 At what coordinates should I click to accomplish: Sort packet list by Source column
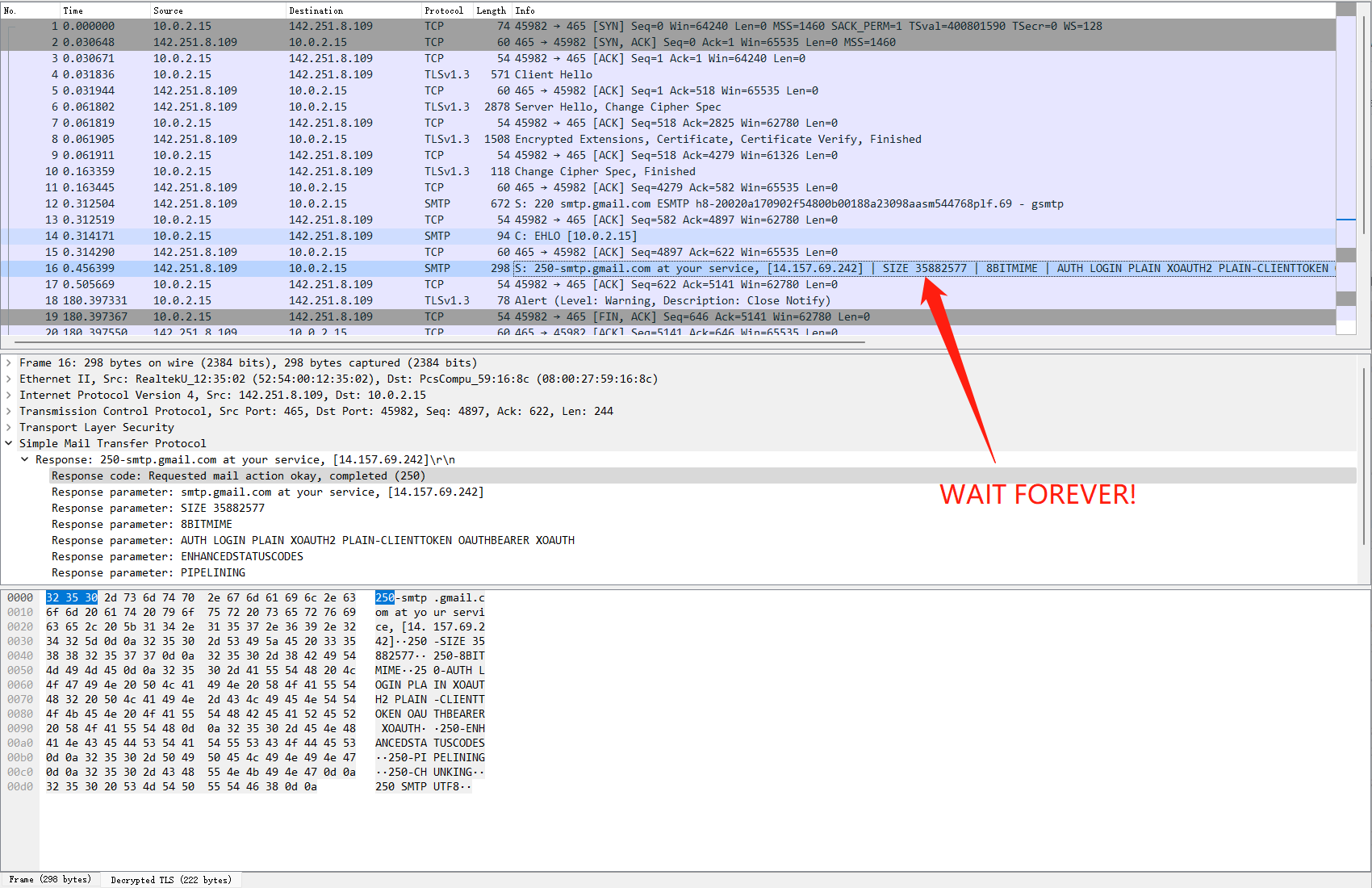[219, 10]
